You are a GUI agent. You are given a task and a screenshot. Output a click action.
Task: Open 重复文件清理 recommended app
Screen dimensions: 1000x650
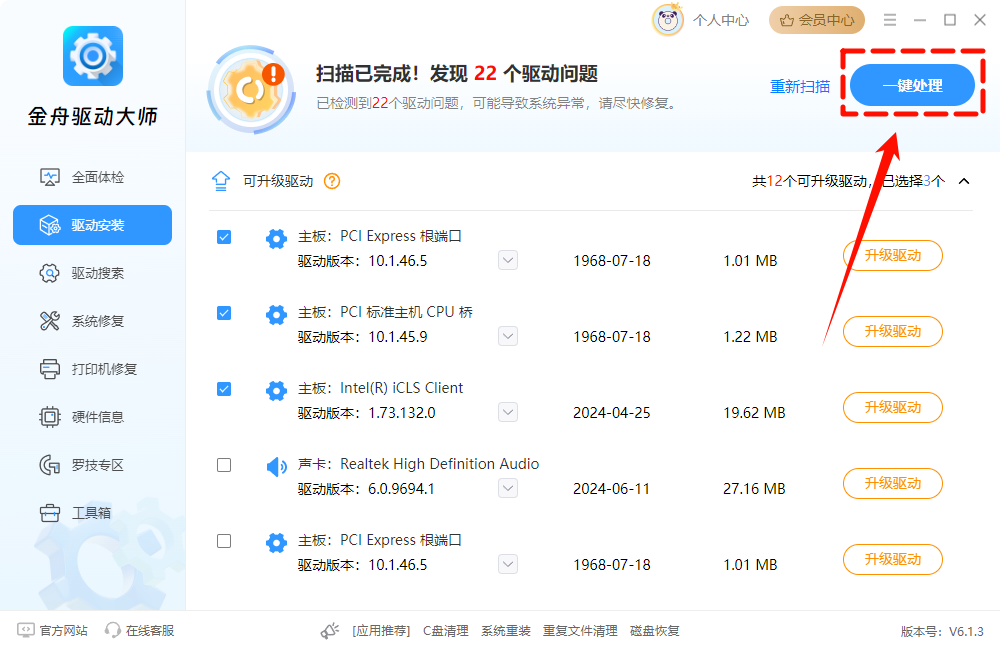(580, 631)
